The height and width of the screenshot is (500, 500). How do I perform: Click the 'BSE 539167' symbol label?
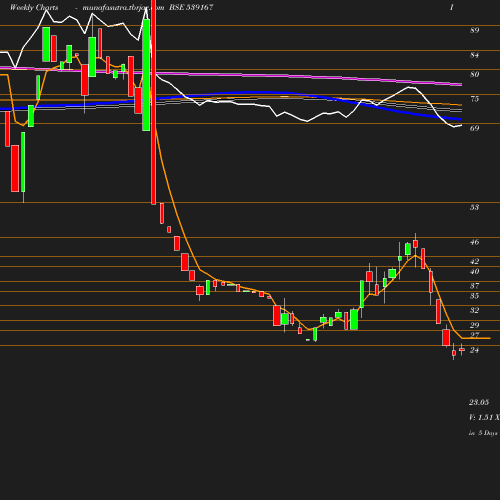coord(191,7)
